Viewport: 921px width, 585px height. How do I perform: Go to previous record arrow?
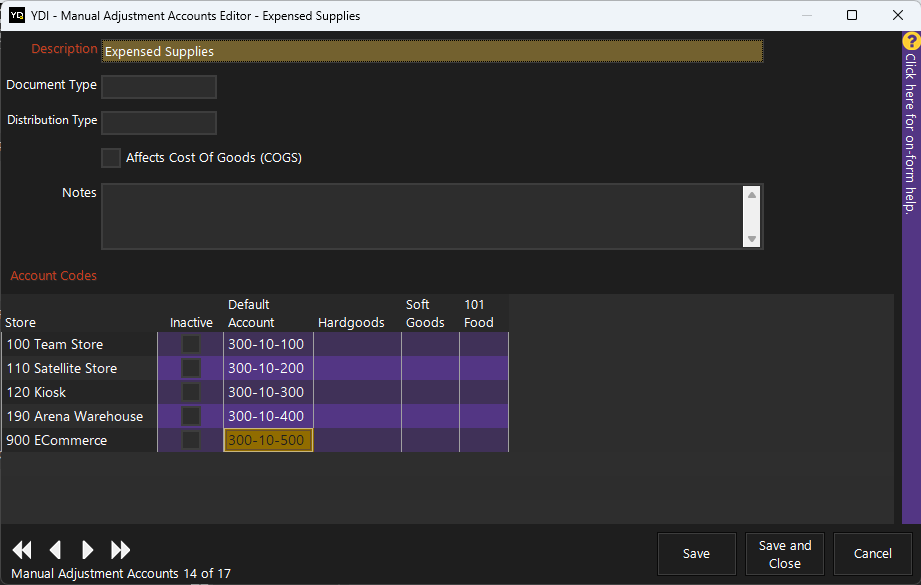[55, 550]
